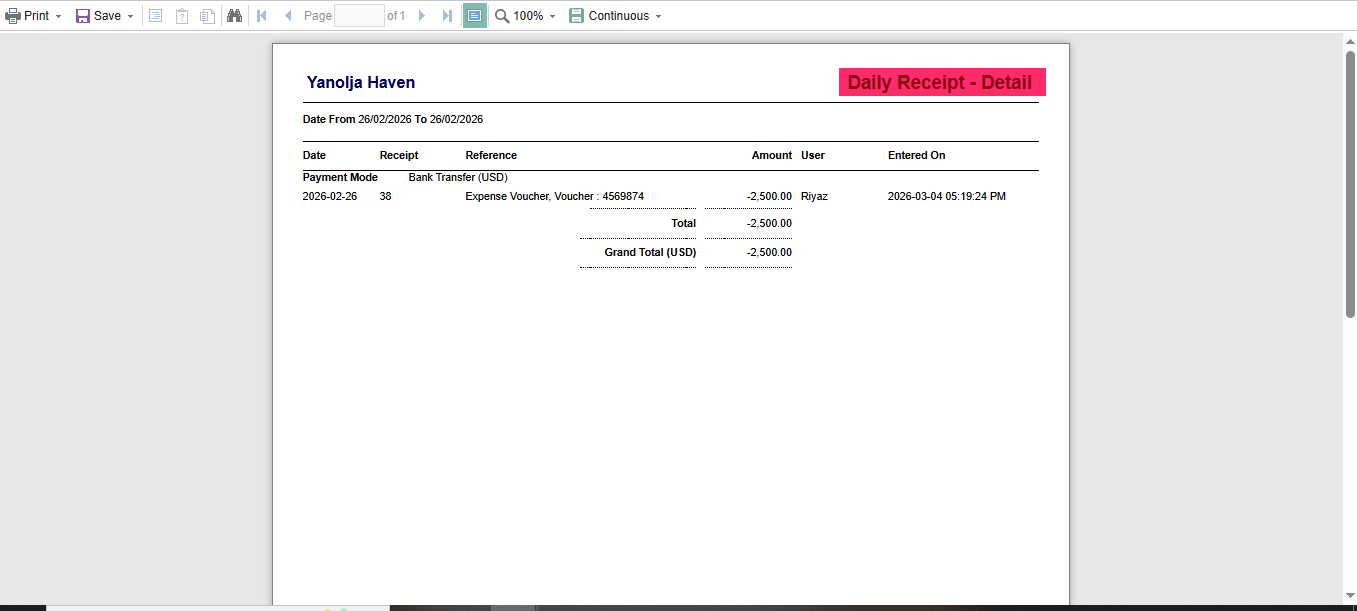Image resolution: width=1357 pixels, height=611 pixels.
Task: Click the Expense Voucher 4569874 reference
Action: coord(555,196)
